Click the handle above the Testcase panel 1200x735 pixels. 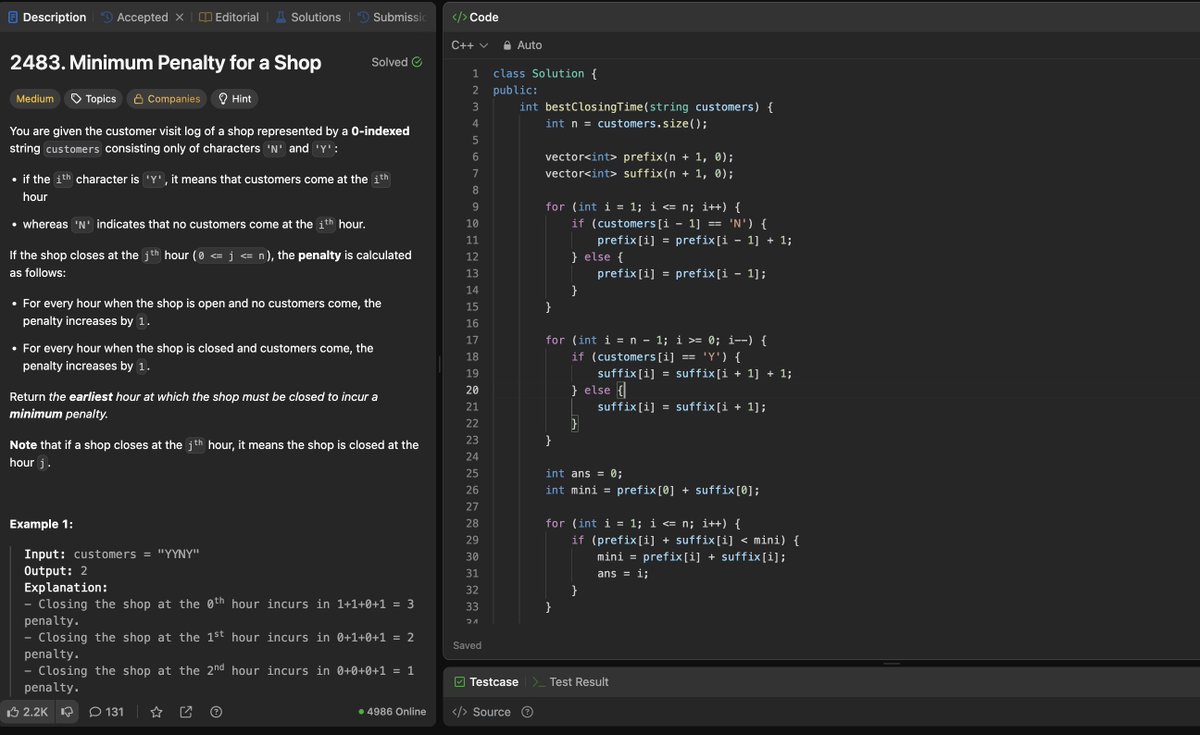point(891,664)
